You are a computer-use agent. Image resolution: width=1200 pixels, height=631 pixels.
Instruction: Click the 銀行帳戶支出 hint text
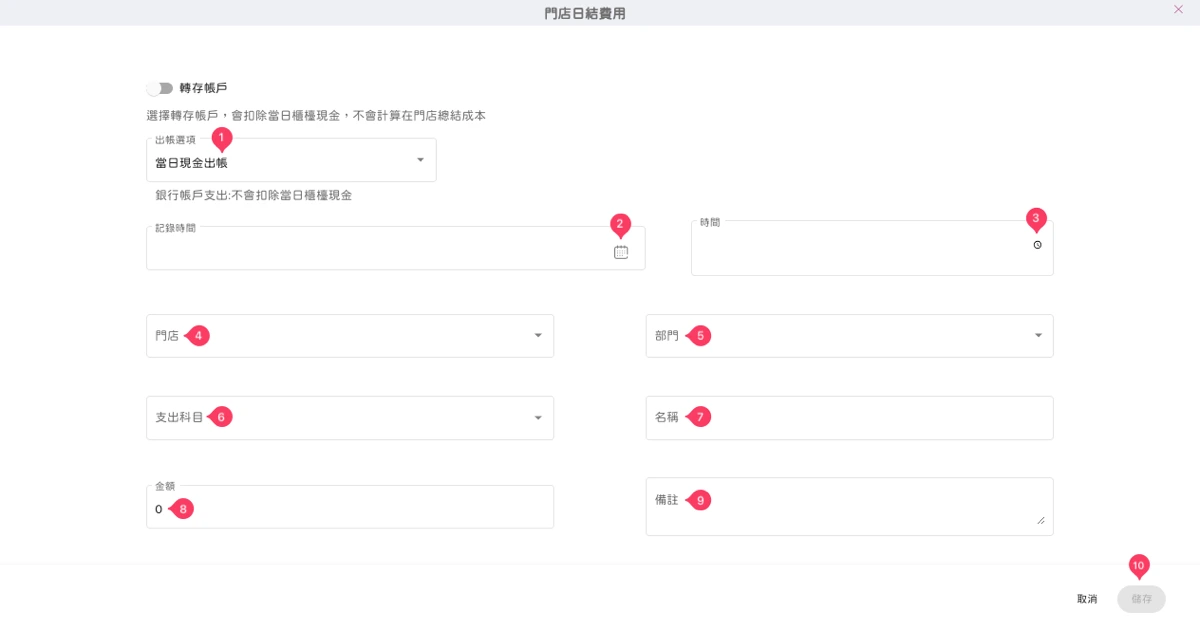(x=253, y=196)
